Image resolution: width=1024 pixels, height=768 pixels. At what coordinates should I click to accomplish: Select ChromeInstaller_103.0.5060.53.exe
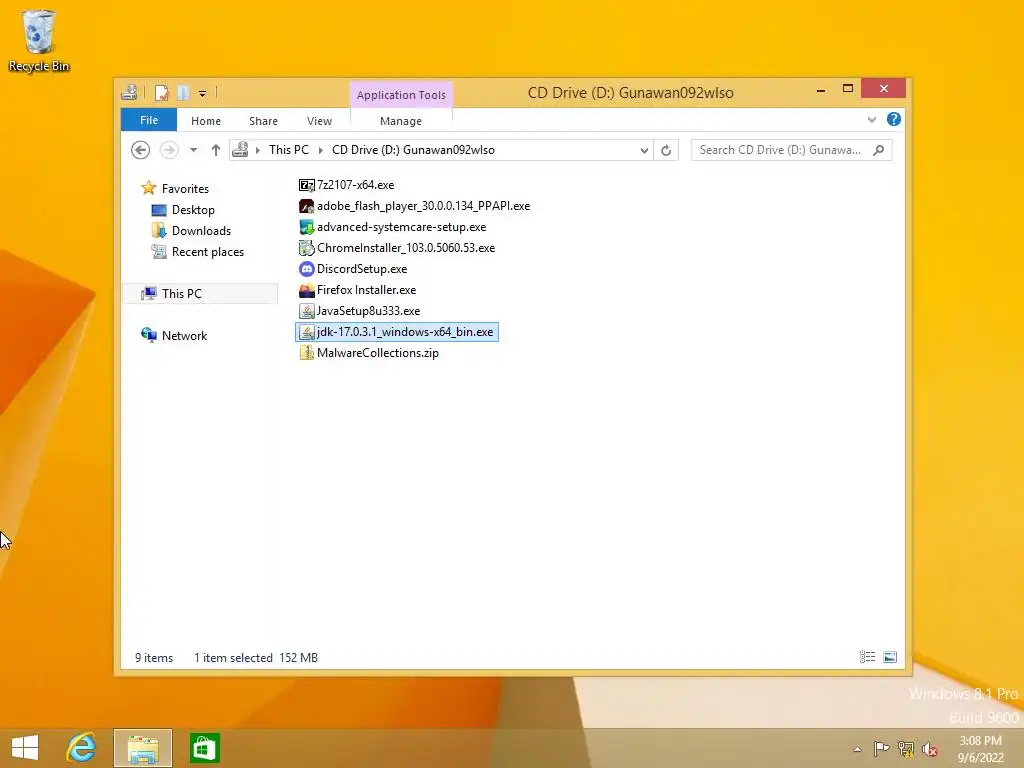coord(406,248)
